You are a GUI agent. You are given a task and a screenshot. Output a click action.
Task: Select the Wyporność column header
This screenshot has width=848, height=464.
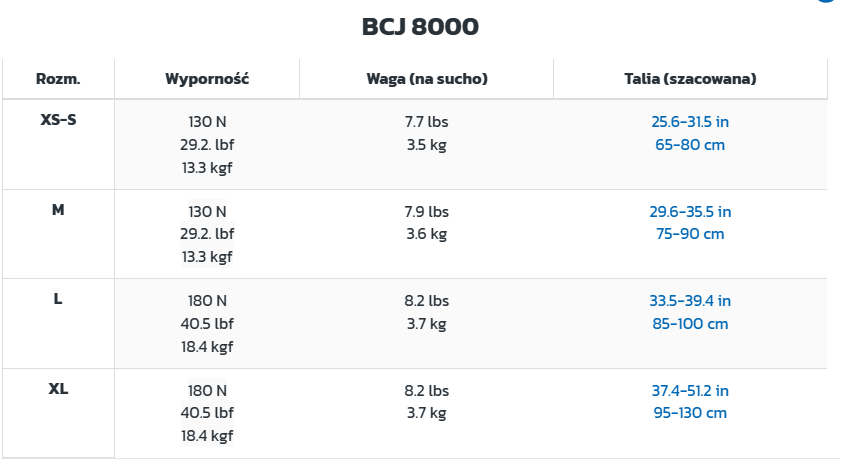207,78
